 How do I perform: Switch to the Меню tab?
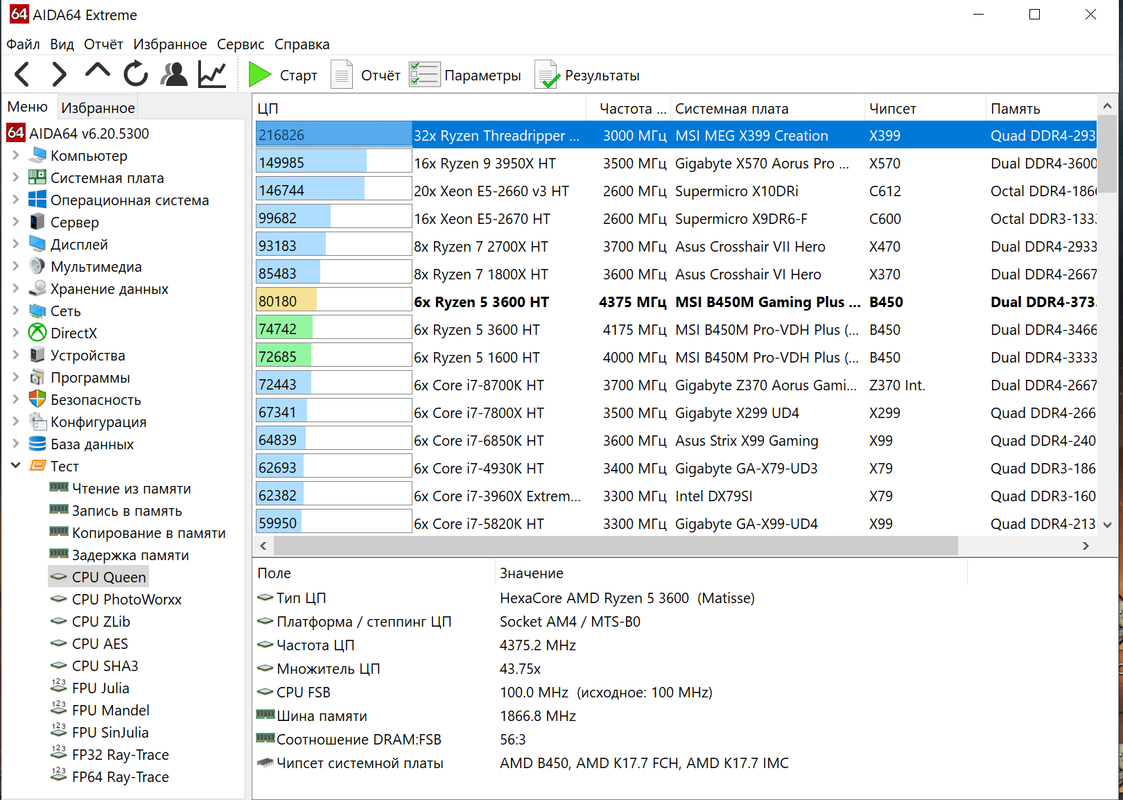[x=27, y=107]
